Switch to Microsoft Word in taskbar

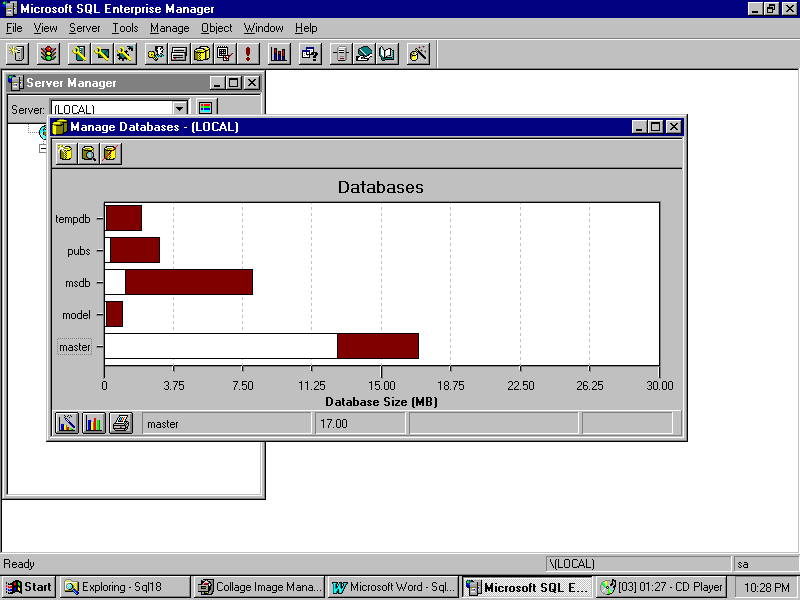click(393, 588)
